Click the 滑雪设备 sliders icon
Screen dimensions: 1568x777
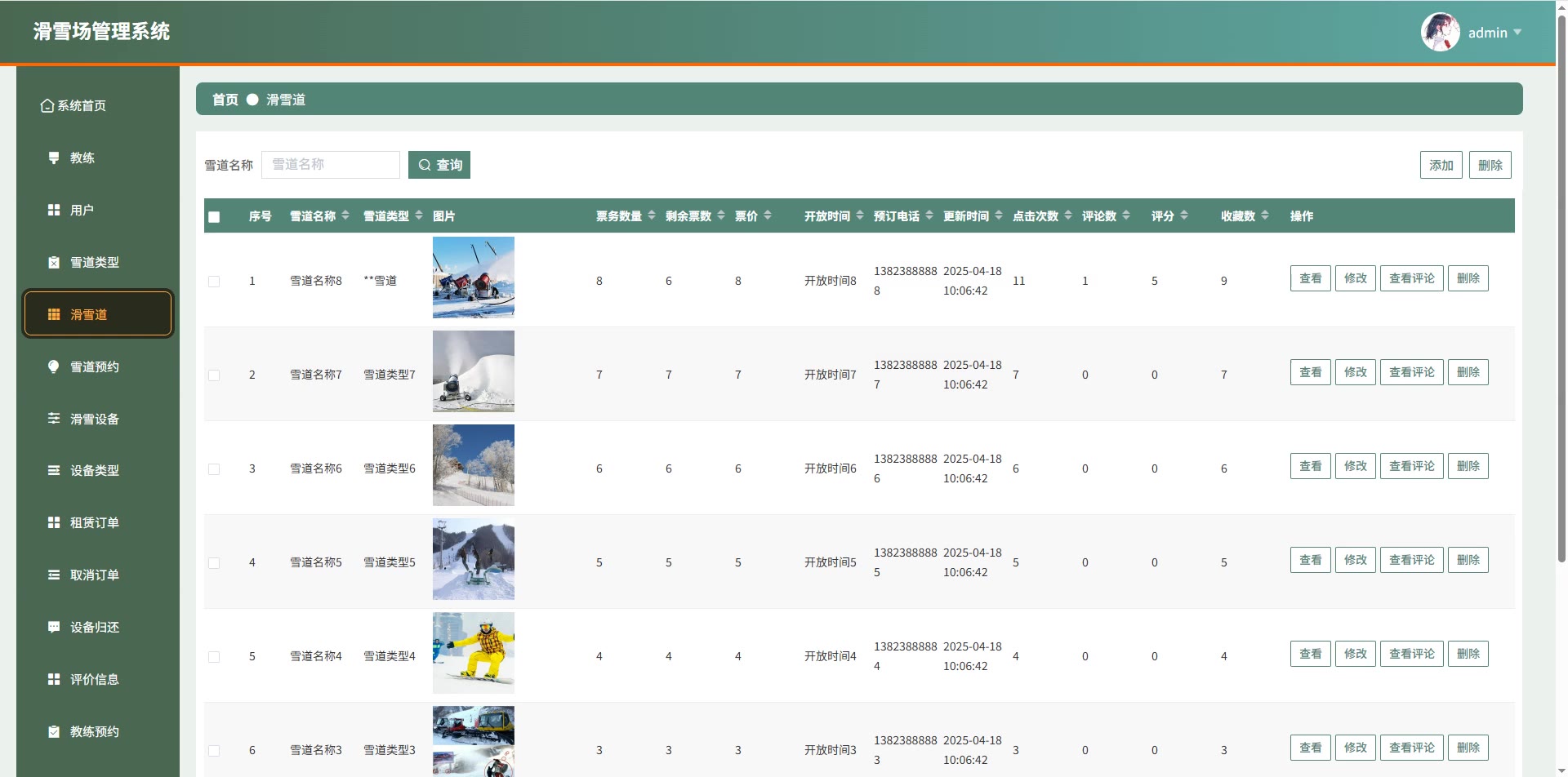pos(54,419)
